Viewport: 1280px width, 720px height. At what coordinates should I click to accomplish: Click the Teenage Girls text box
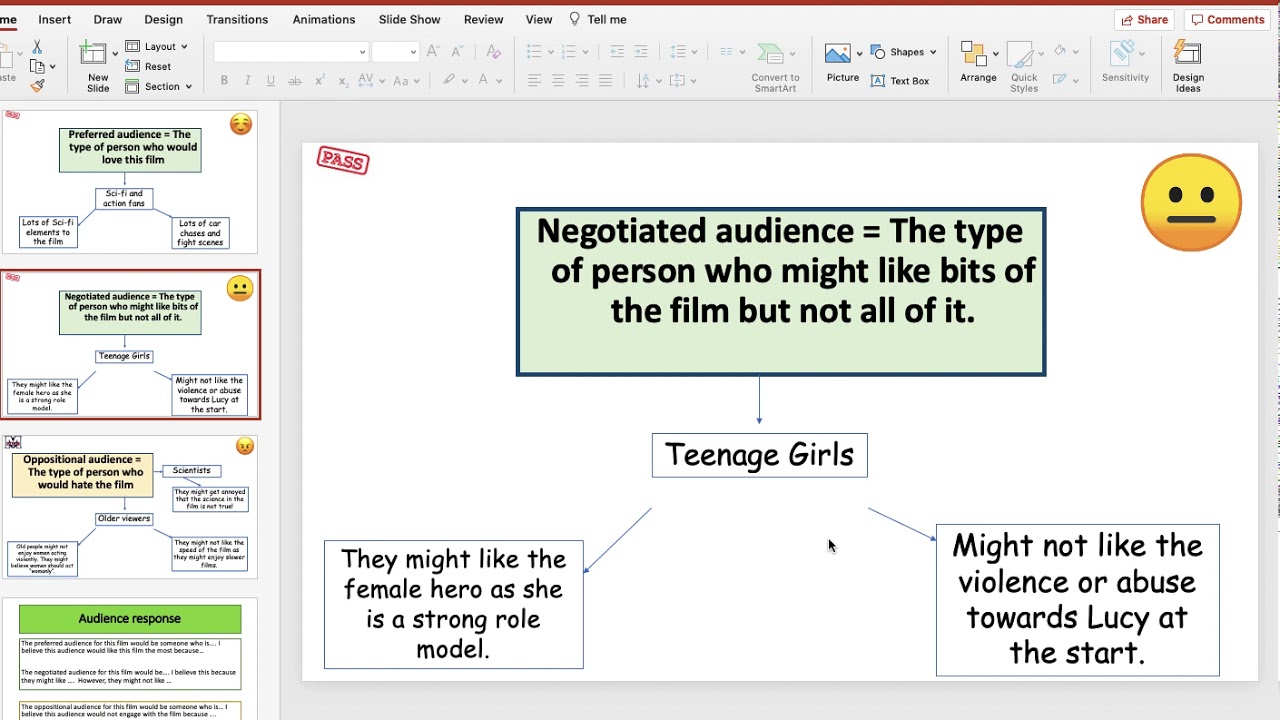click(760, 455)
